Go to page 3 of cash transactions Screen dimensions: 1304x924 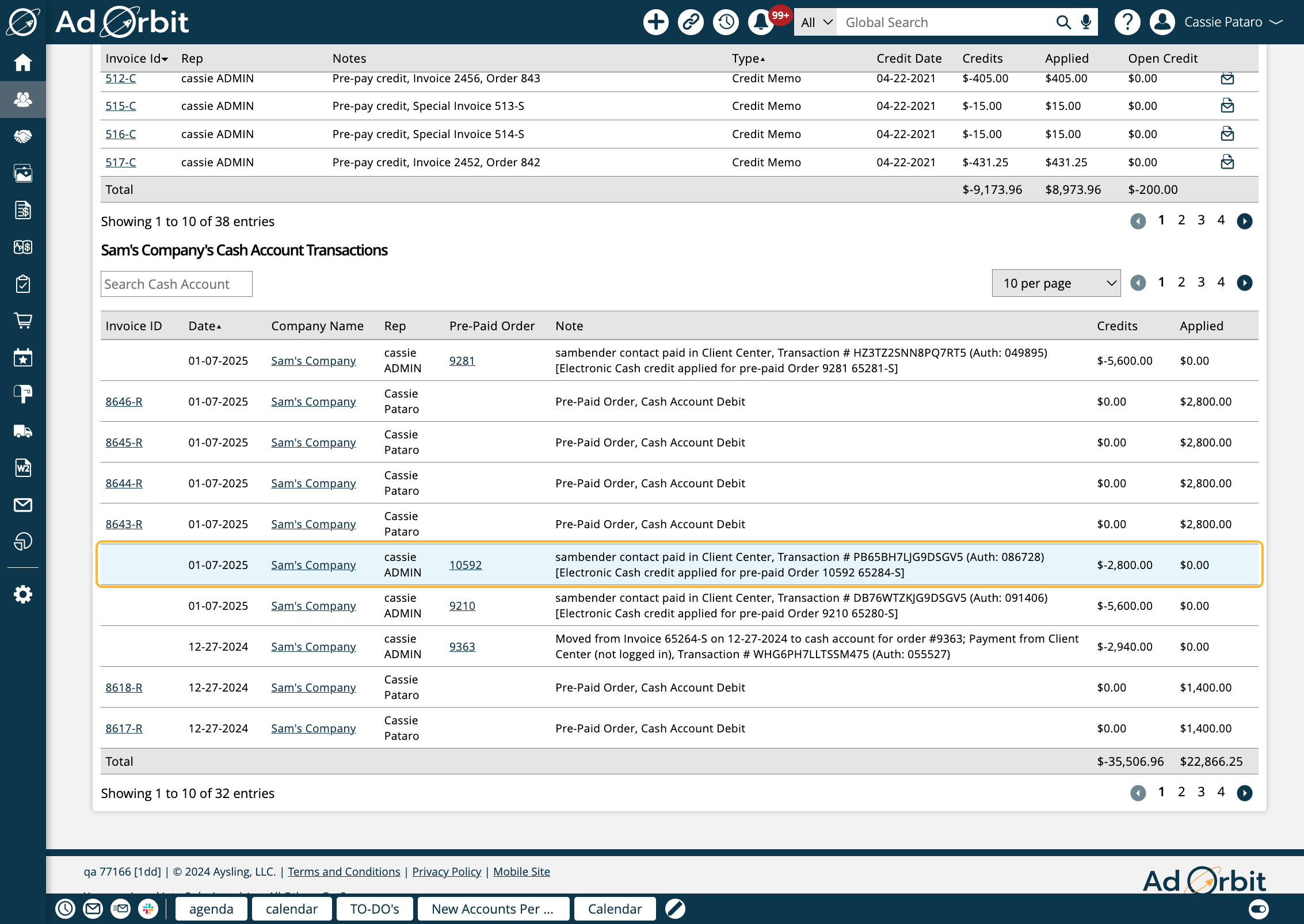point(1201,282)
